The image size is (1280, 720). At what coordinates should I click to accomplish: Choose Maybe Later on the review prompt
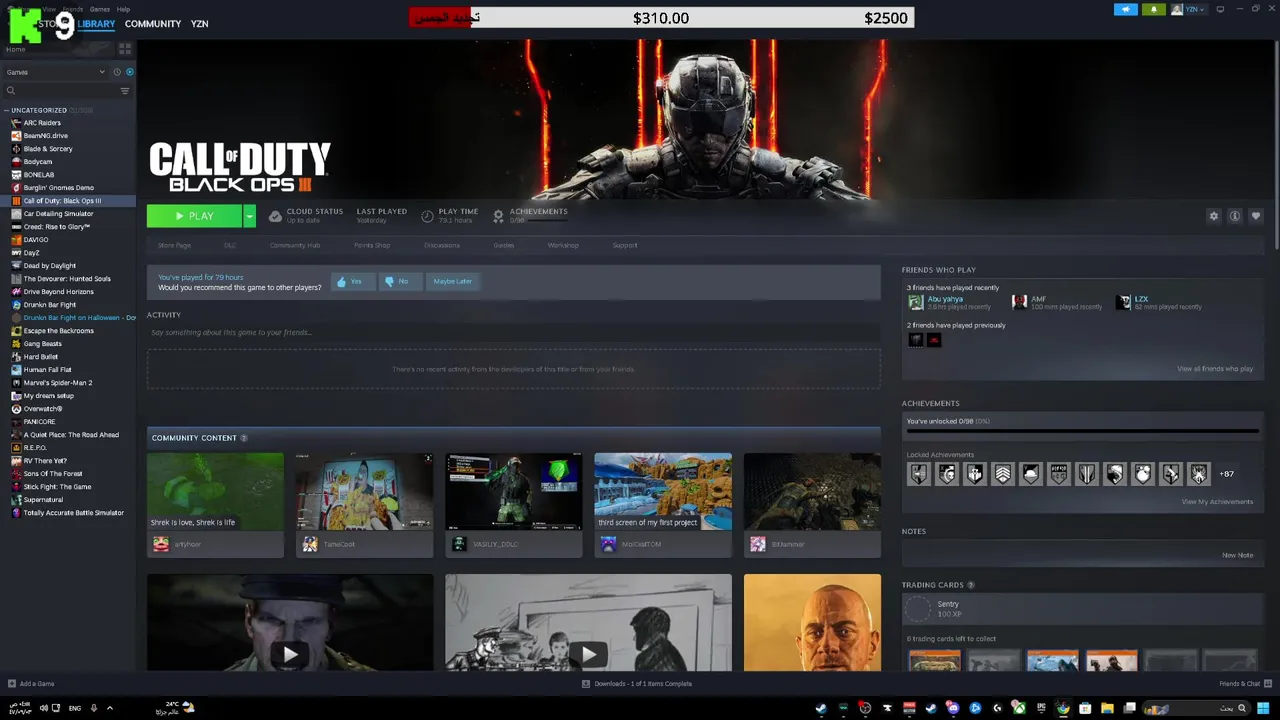pos(452,282)
